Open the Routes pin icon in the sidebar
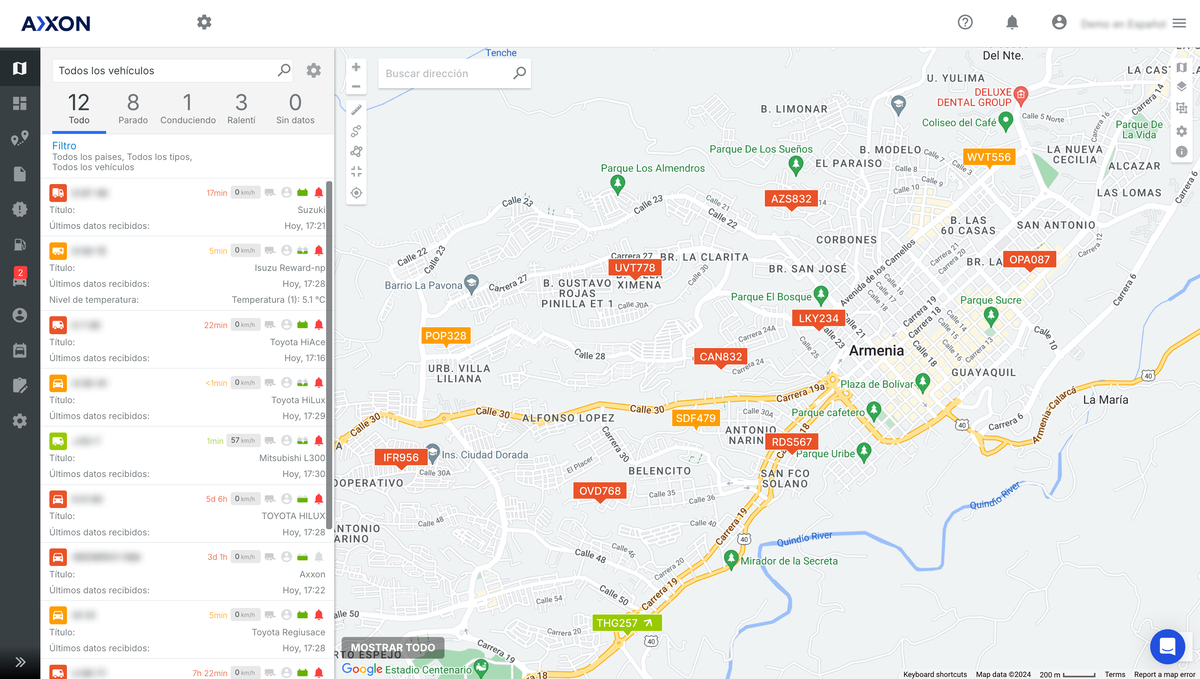Viewport: 1200px width, 679px height. [20, 139]
